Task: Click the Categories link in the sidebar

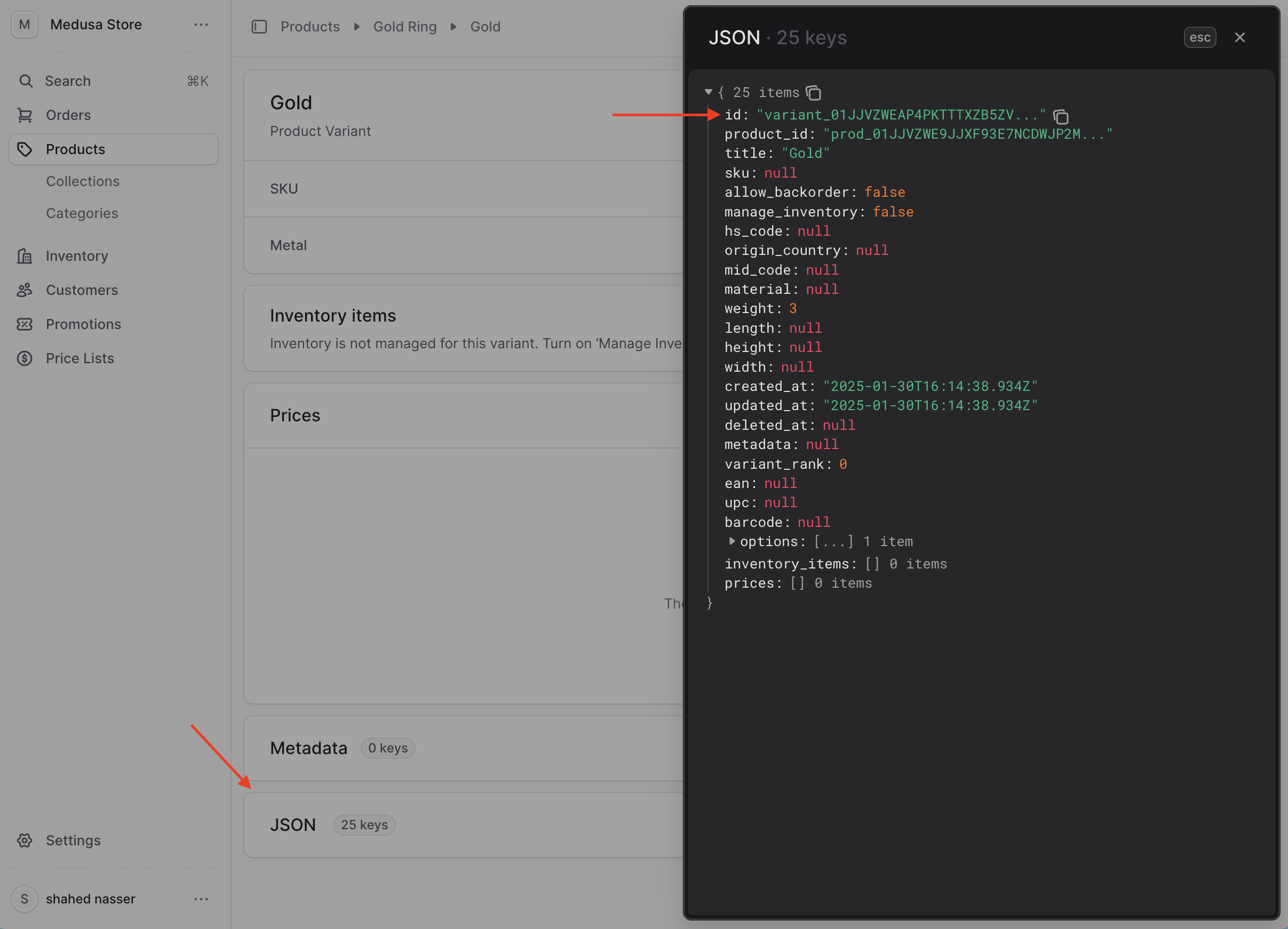Action: [x=82, y=213]
